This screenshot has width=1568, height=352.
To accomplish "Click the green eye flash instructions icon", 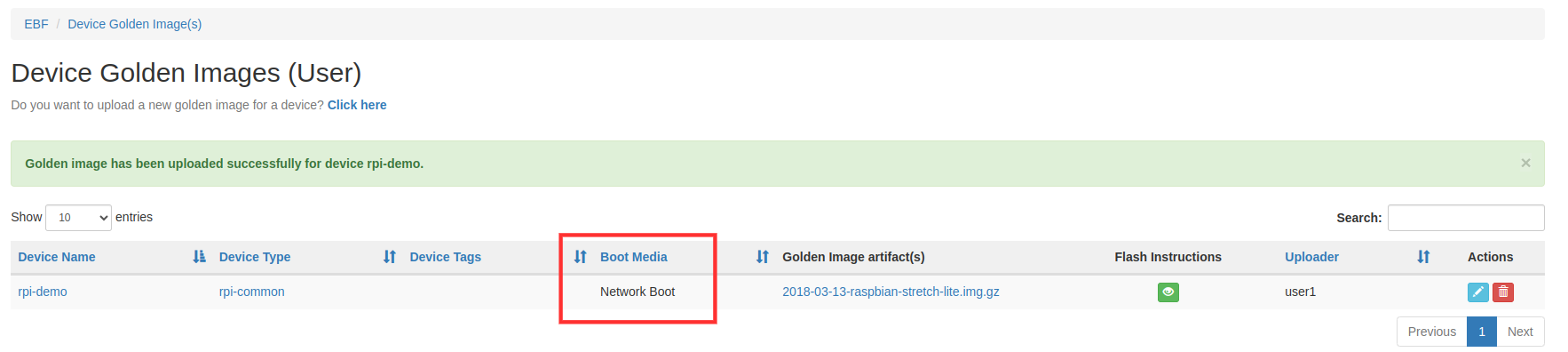I will point(1168,292).
